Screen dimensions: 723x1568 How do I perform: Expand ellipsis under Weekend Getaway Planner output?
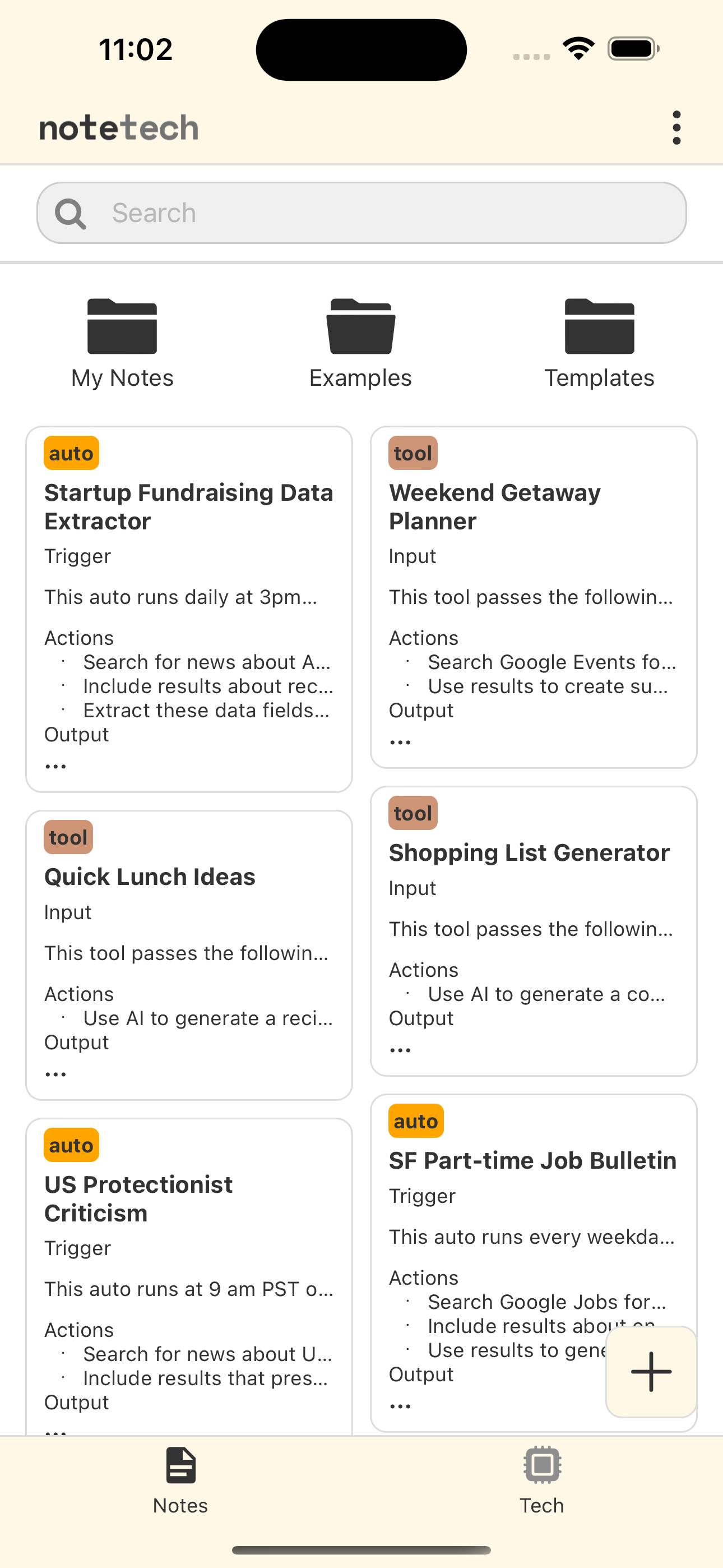tap(400, 742)
